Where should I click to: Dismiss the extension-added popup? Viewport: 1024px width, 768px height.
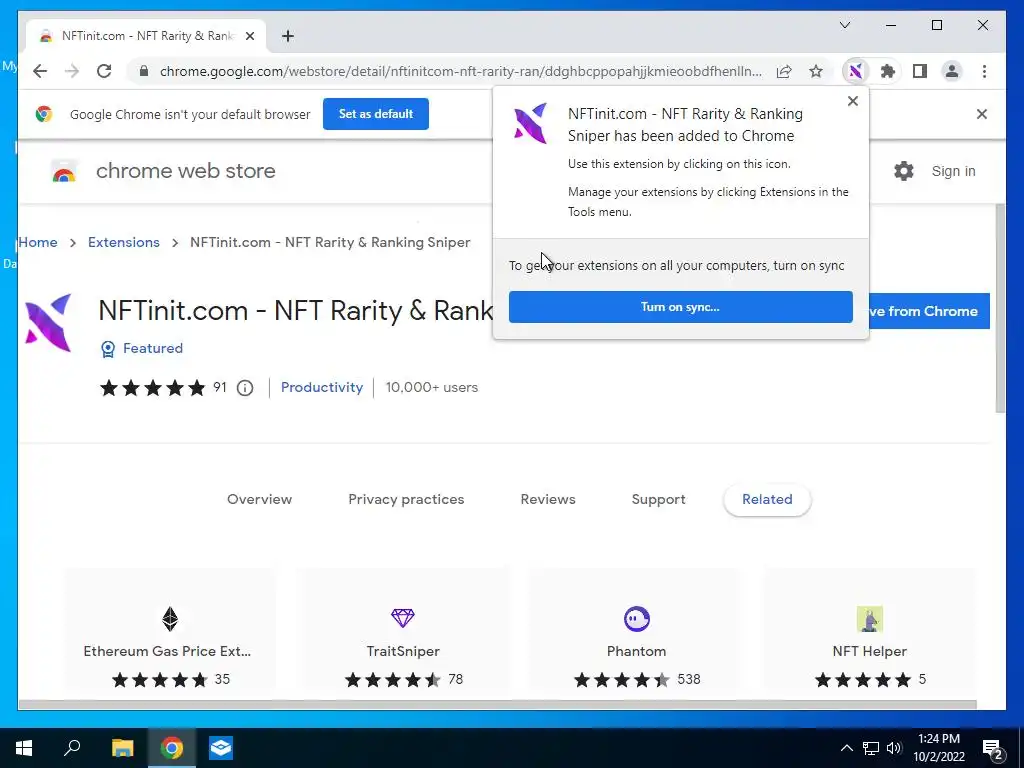pos(852,101)
